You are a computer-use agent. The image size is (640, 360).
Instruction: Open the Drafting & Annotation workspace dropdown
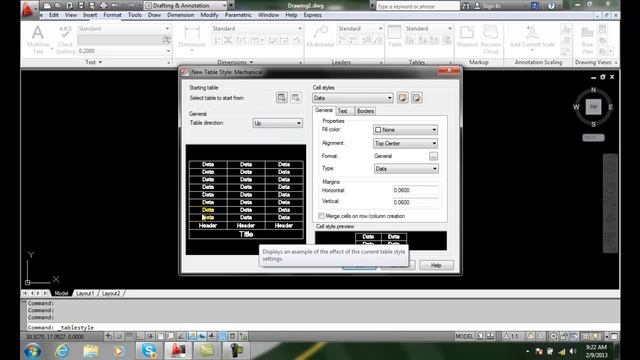pos(186,5)
